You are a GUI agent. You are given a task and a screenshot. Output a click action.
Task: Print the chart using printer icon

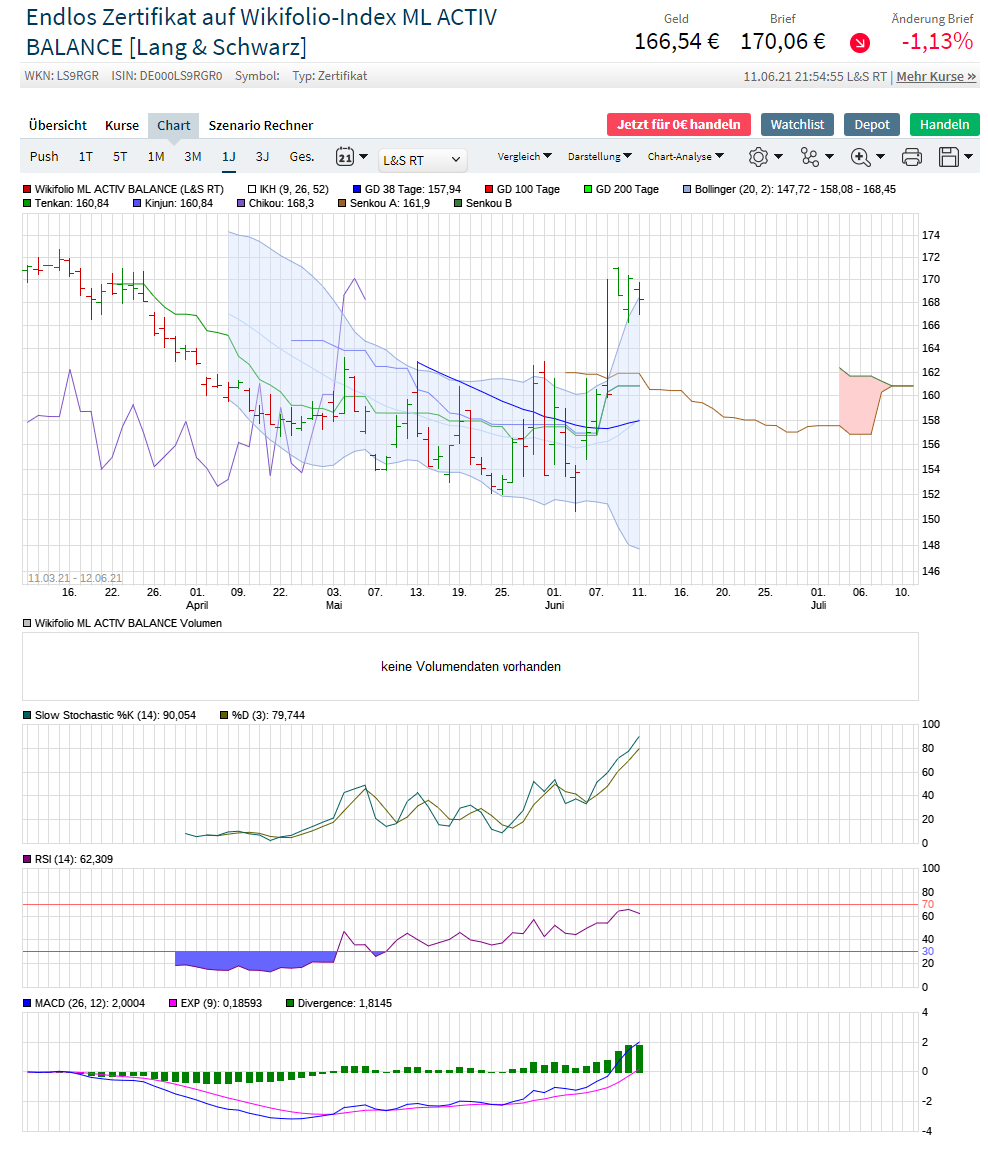click(911, 157)
